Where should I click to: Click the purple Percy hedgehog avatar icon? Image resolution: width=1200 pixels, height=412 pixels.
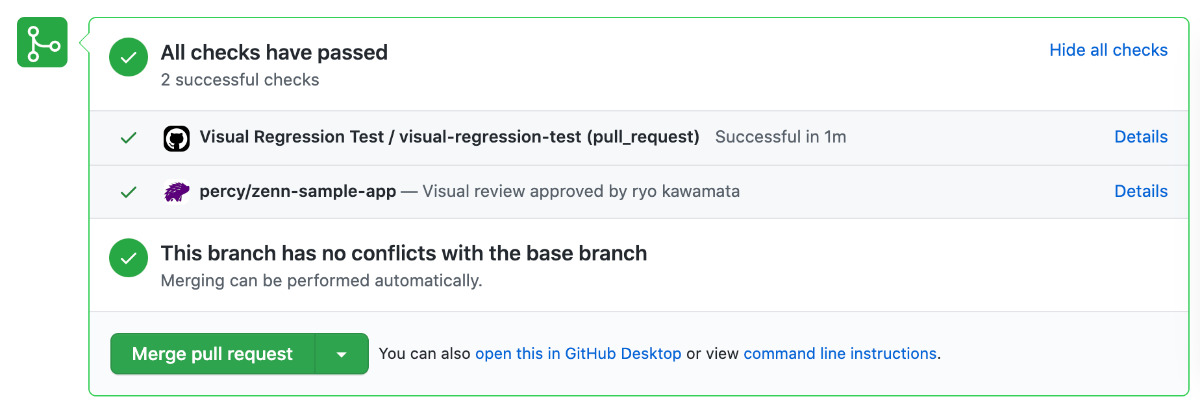(x=176, y=192)
